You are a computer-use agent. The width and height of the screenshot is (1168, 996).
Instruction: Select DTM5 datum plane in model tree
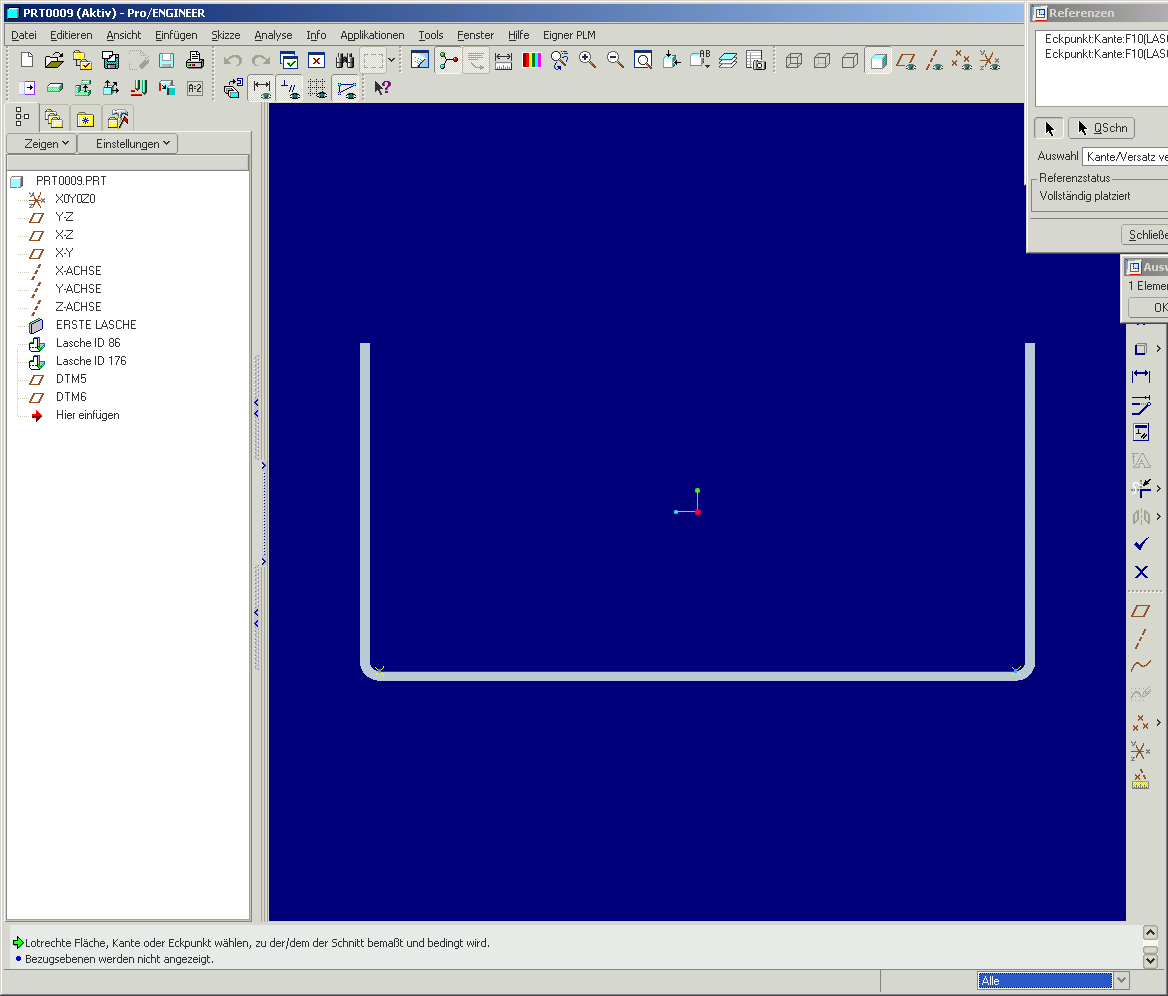tap(72, 379)
